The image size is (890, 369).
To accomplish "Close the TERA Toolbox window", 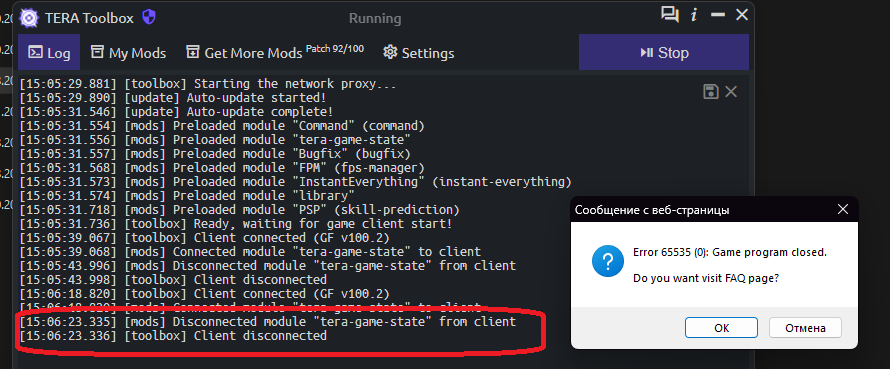I will point(741,15).
